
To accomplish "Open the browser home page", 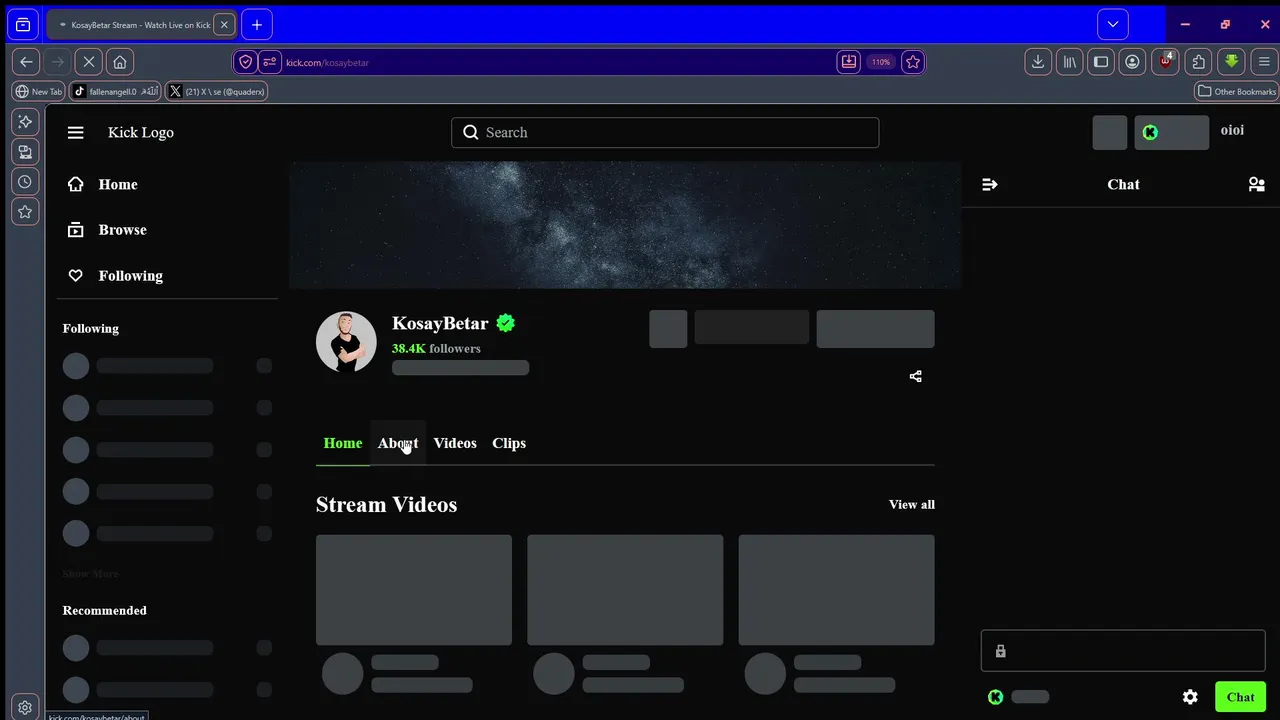I will (x=120, y=62).
